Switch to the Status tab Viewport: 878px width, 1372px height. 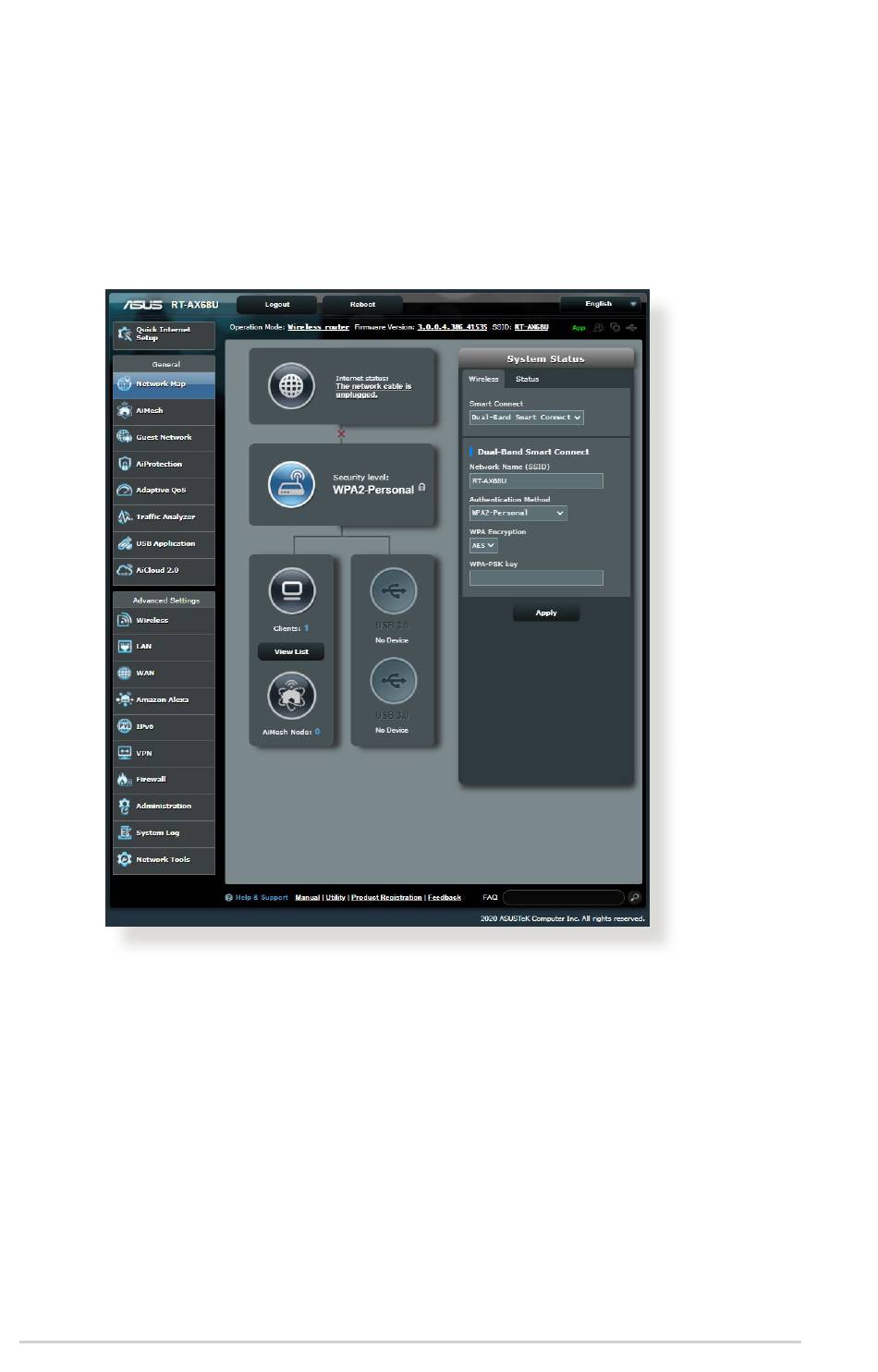point(527,380)
